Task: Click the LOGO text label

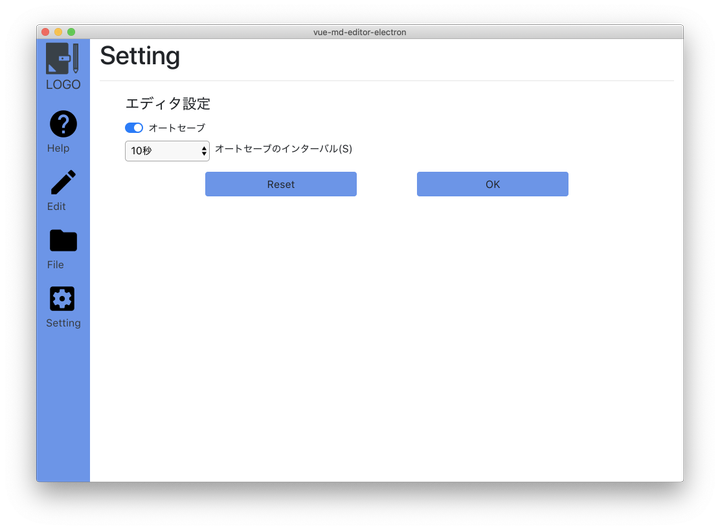Action: pyautogui.click(x=63, y=85)
